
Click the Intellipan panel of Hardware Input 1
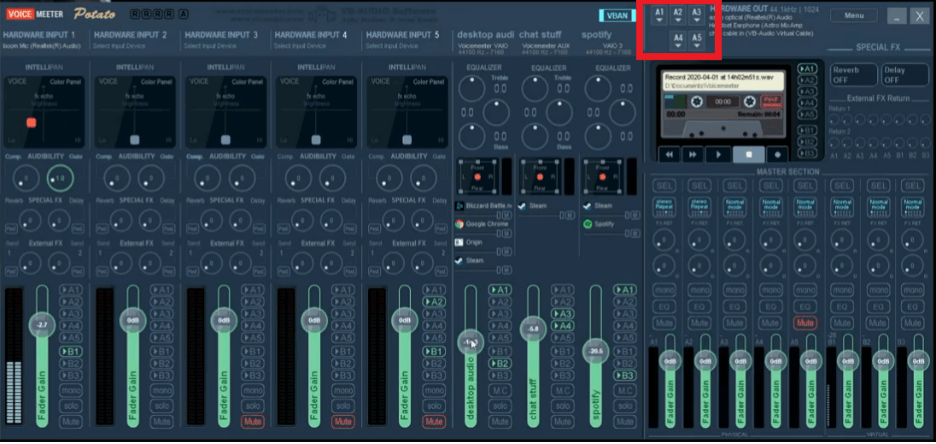tap(45, 112)
